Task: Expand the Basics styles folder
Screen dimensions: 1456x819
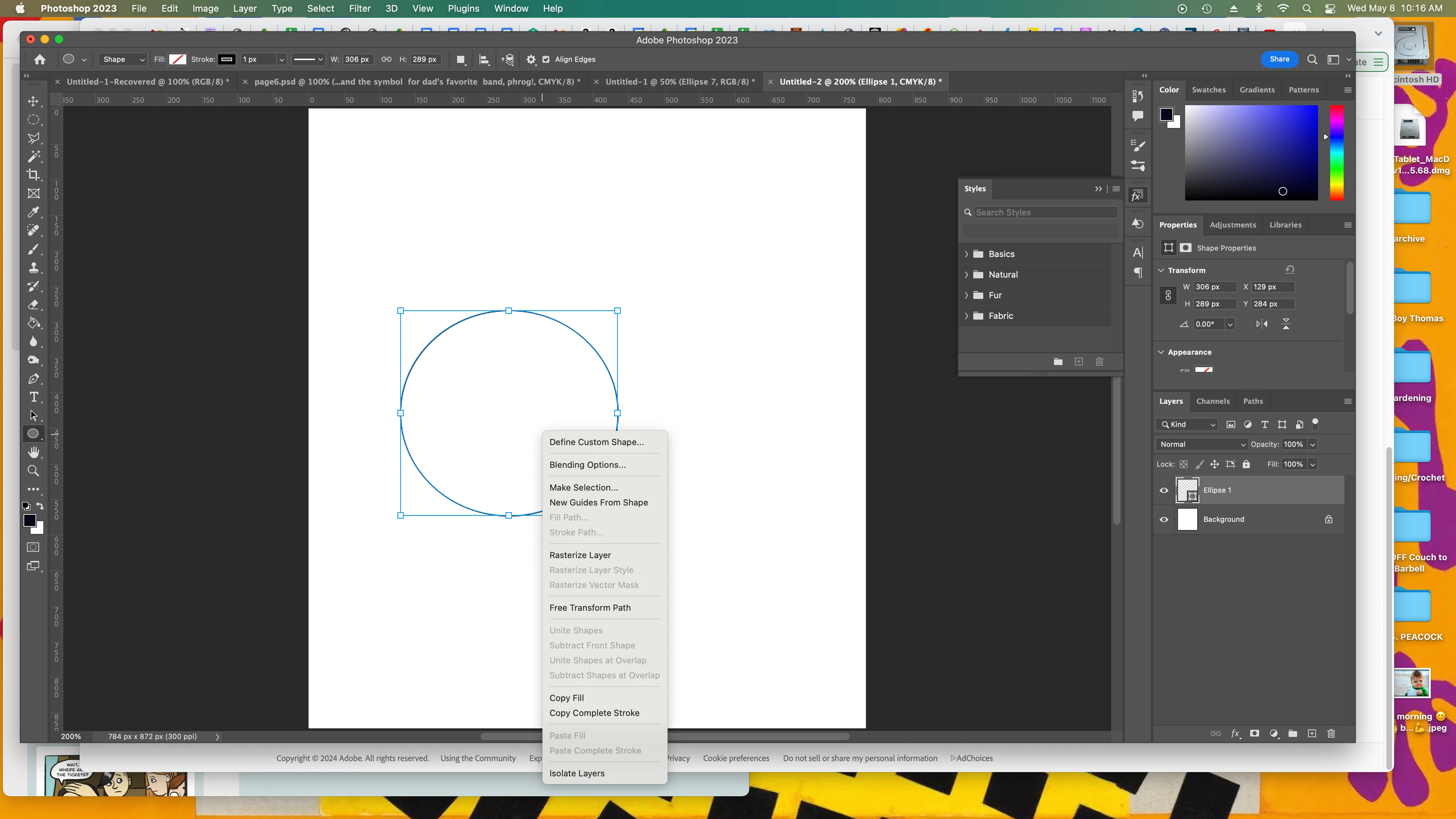Action: (x=966, y=255)
